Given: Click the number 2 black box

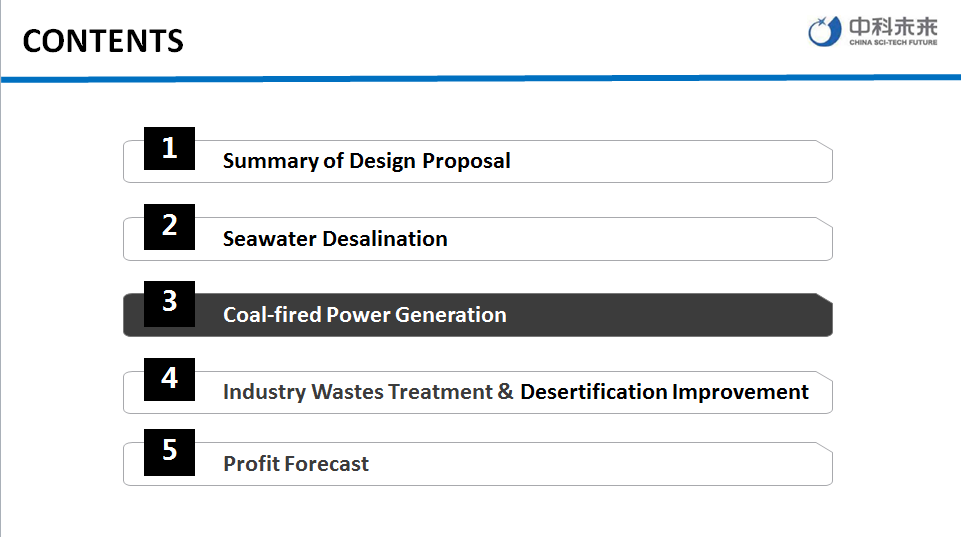Looking at the screenshot, I should pos(169,226).
